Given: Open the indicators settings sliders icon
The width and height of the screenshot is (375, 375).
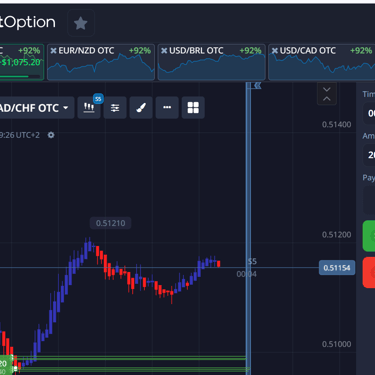Looking at the screenshot, I should (x=115, y=108).
